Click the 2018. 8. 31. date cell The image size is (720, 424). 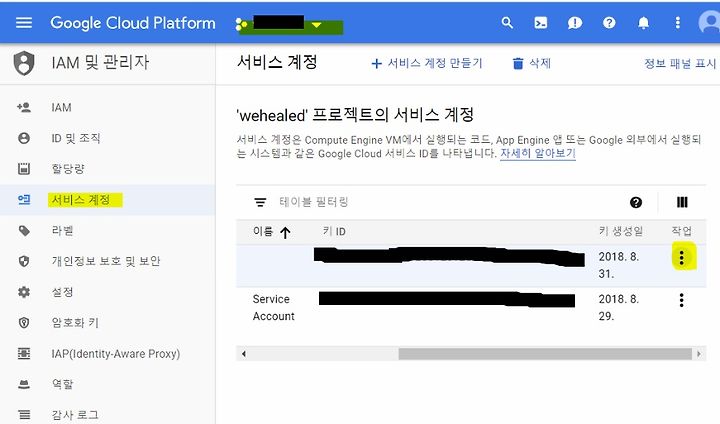[619, 265]
